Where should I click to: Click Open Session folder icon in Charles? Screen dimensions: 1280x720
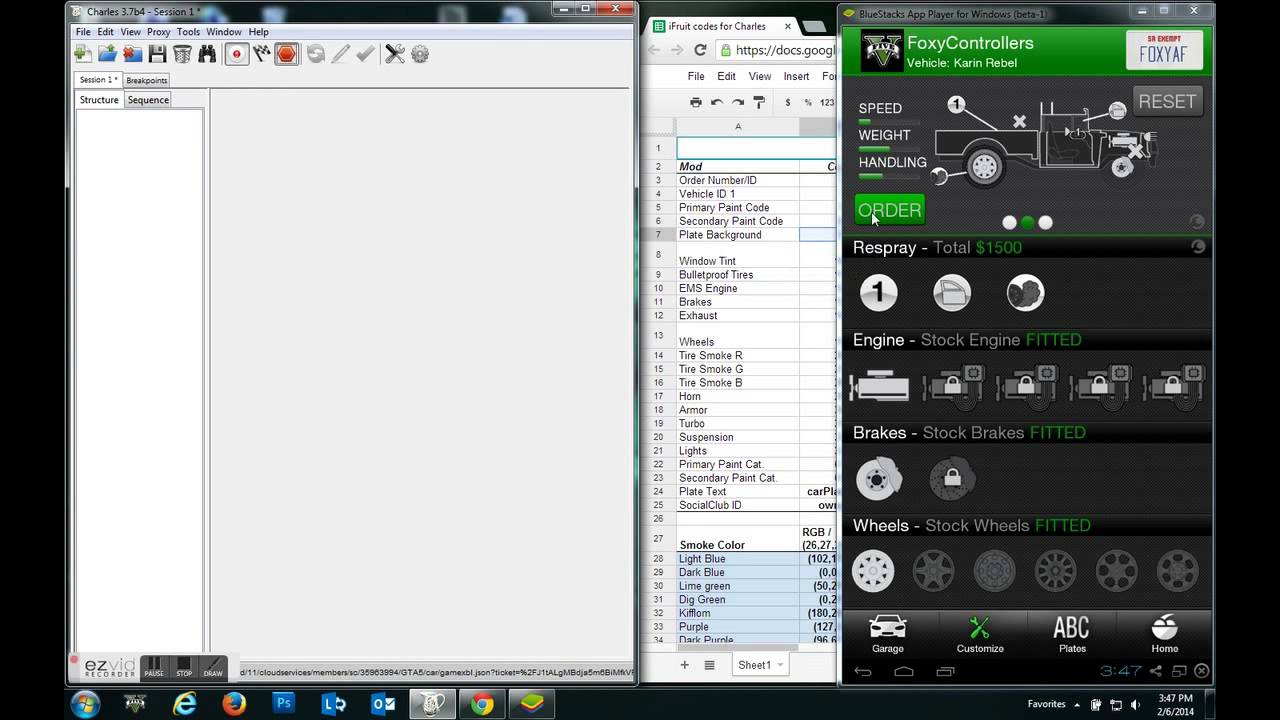click(x=108, y=54)
